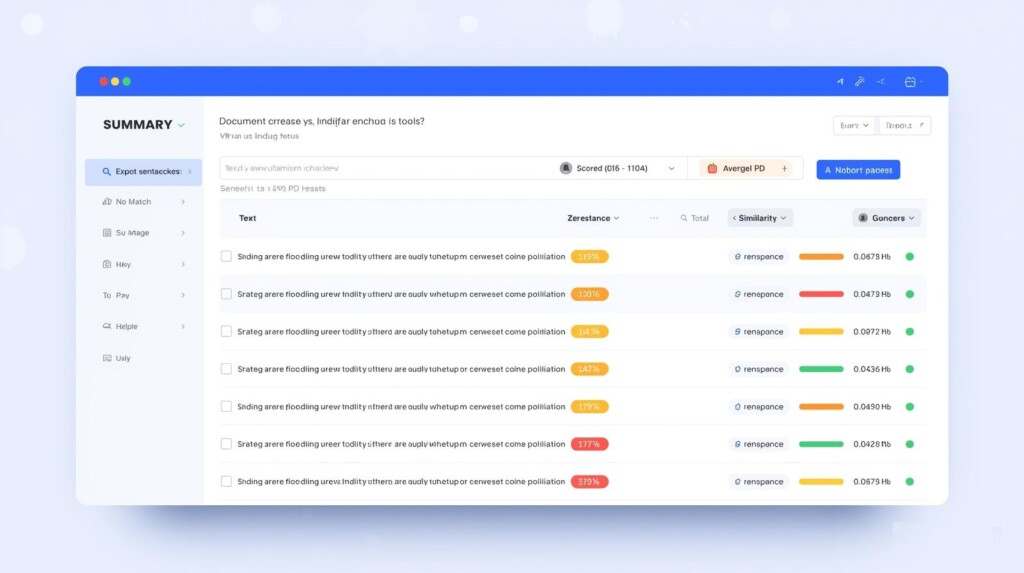Image resolution: width=1024 pixels, height=573 pixels.
Task: Check the box of the 147% row
Action: pos(226,369)
